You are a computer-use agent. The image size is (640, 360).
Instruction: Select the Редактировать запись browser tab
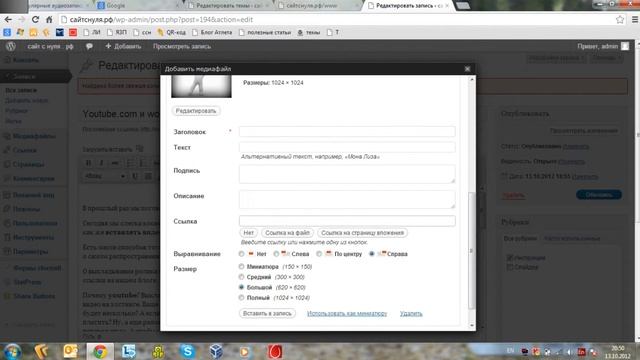pos(408,6)
